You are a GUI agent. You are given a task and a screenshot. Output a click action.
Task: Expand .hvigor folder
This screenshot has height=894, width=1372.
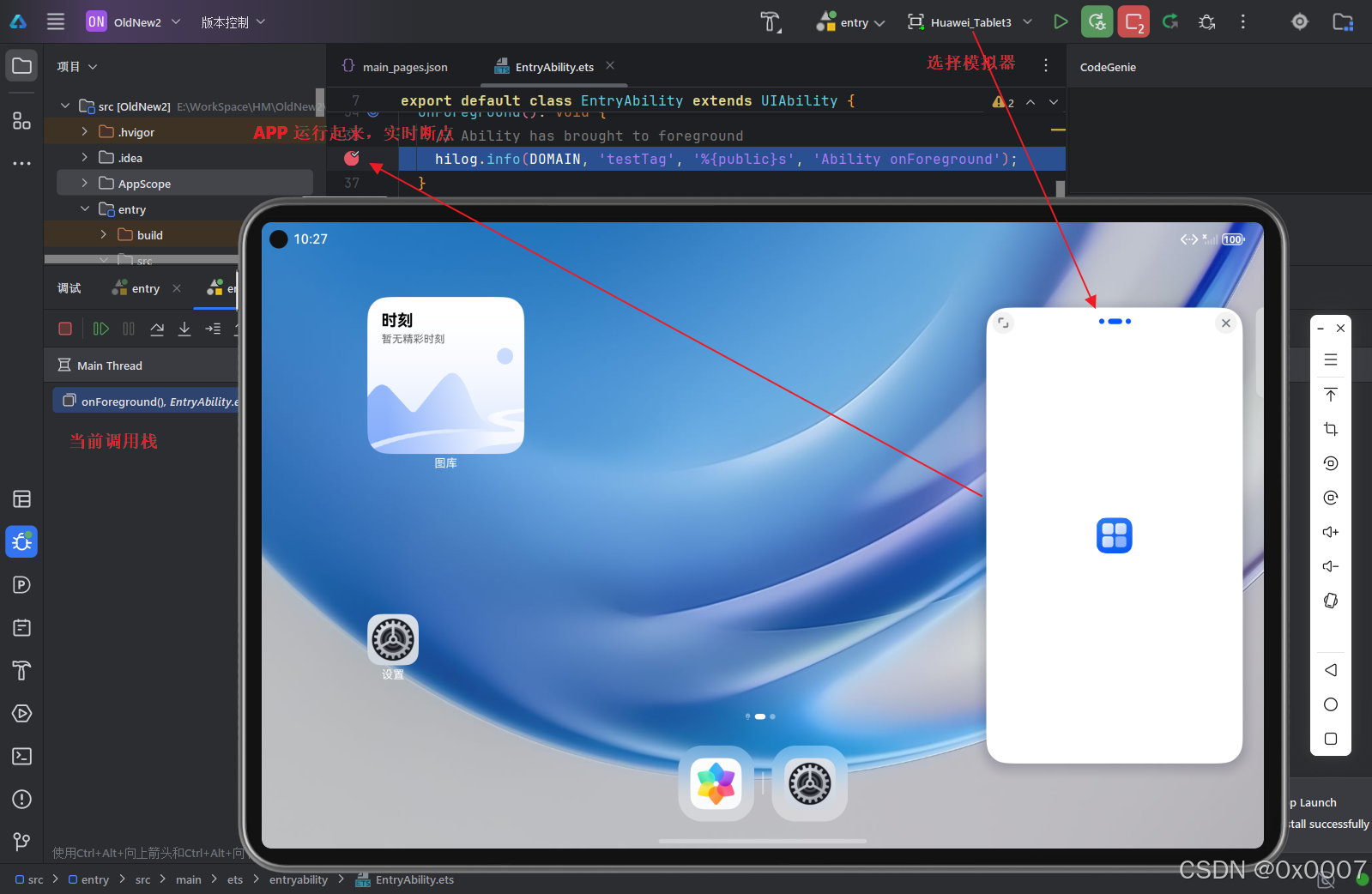tap(84, 131)
